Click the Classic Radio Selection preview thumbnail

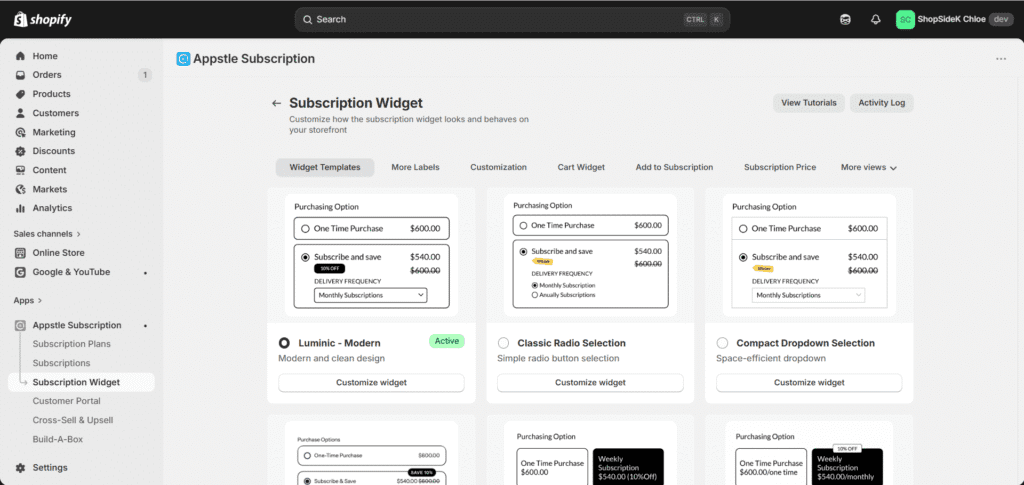pos(590,255)
